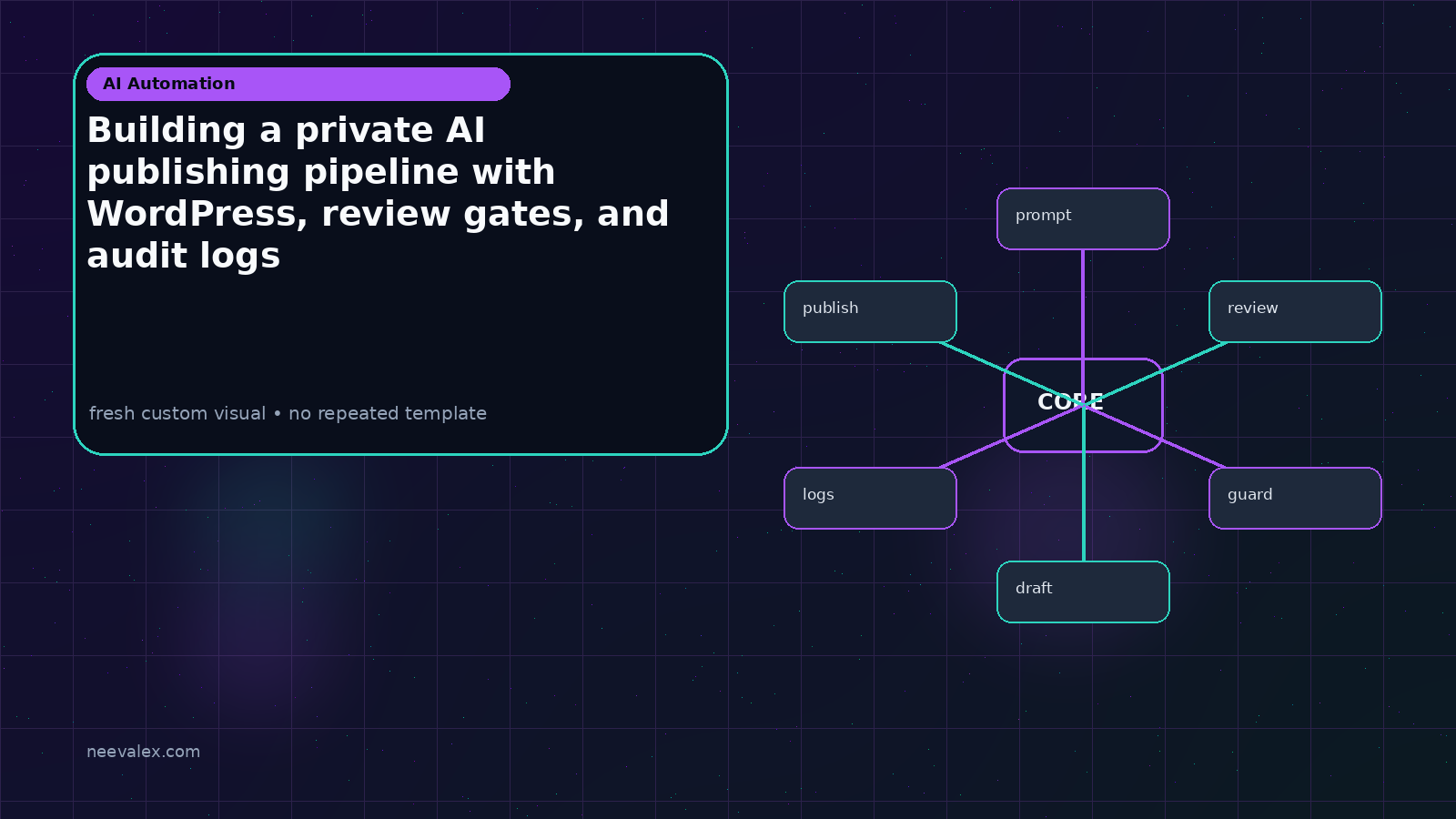This screenshot has width=1456, height=819.
Task: Click the "fresh custom visual • no repeated template" caption
Action: pyautogui.click(x=288, y=413)
